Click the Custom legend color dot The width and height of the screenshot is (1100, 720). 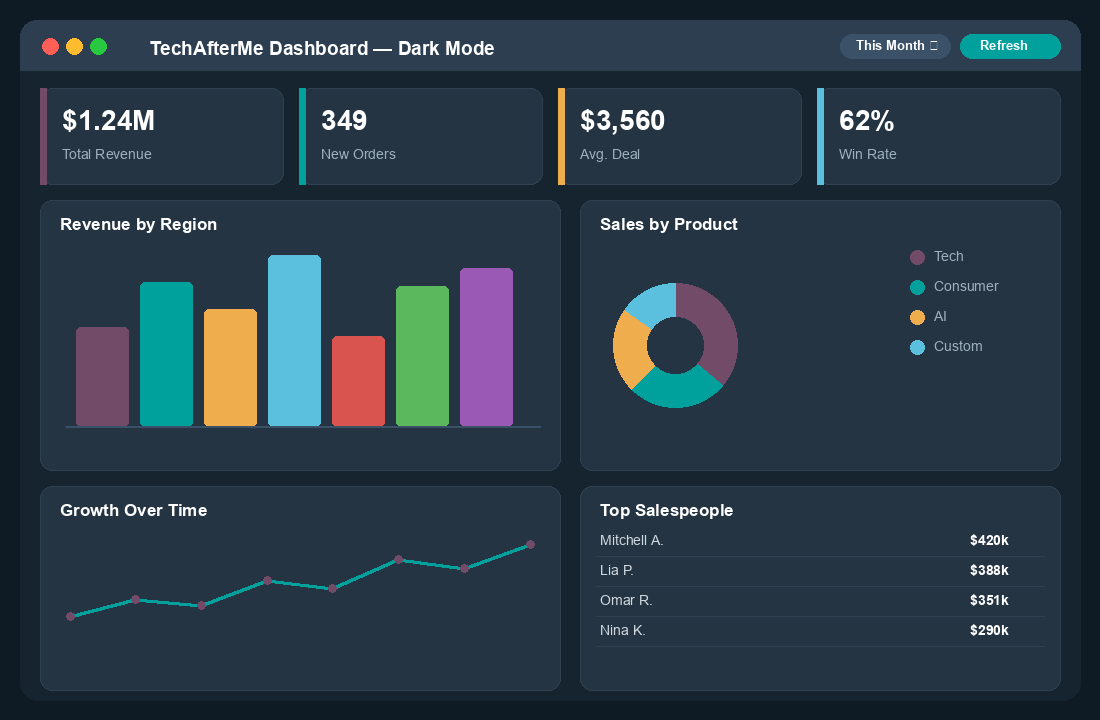point(917,347)
